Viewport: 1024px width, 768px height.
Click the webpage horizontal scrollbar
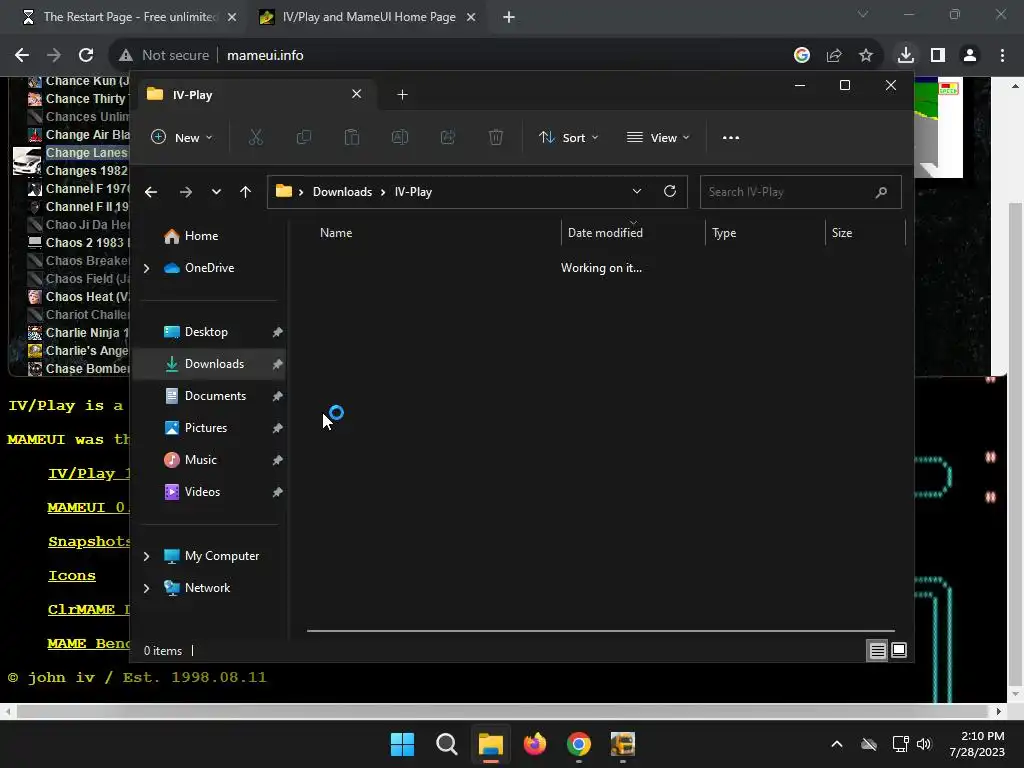[502, 711]
